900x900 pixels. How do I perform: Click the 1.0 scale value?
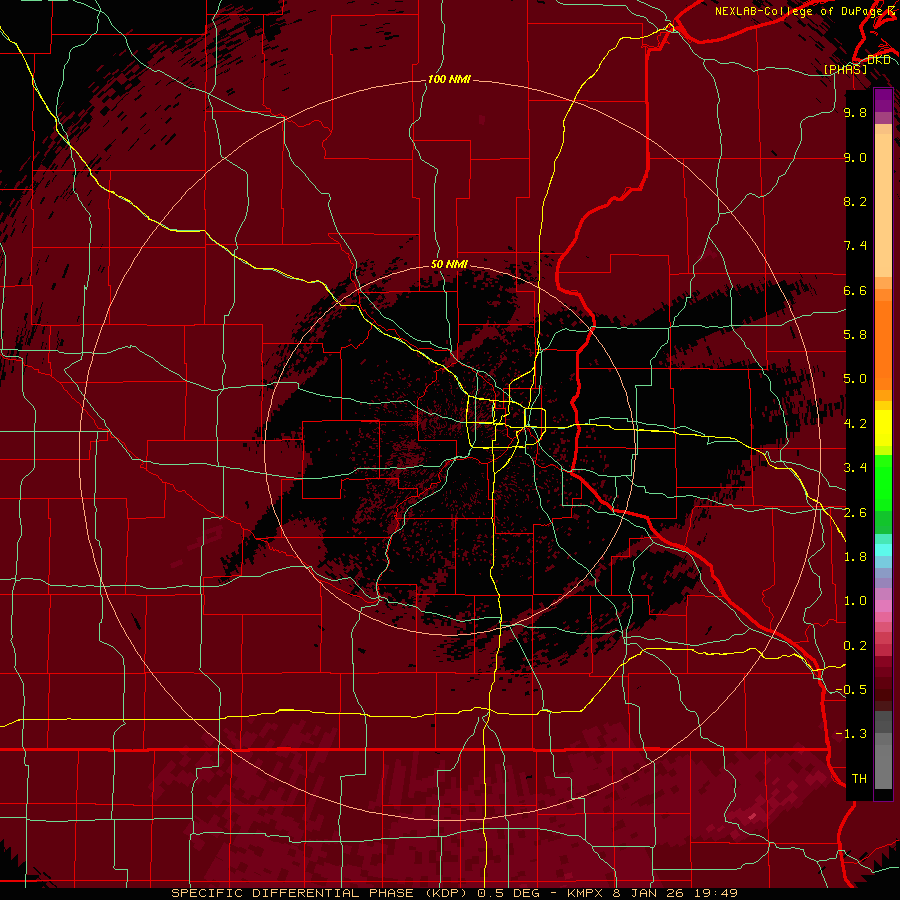[x=855, y=601]
